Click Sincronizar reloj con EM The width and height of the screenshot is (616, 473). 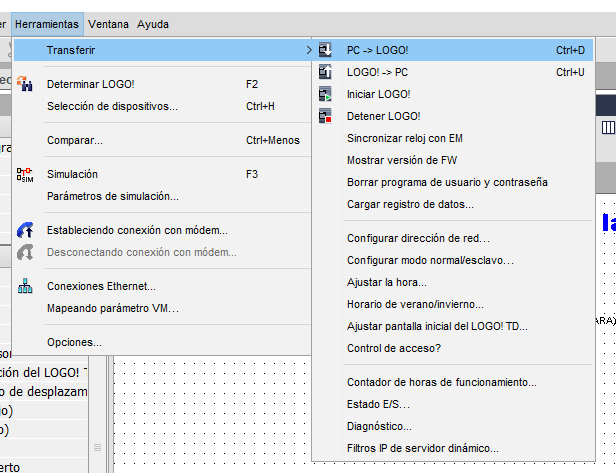tap(453, 138)
